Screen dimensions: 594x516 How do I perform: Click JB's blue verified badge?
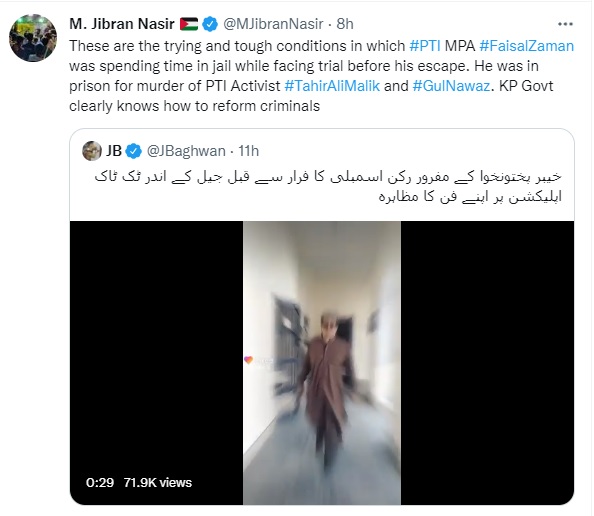tap(133, 151)
